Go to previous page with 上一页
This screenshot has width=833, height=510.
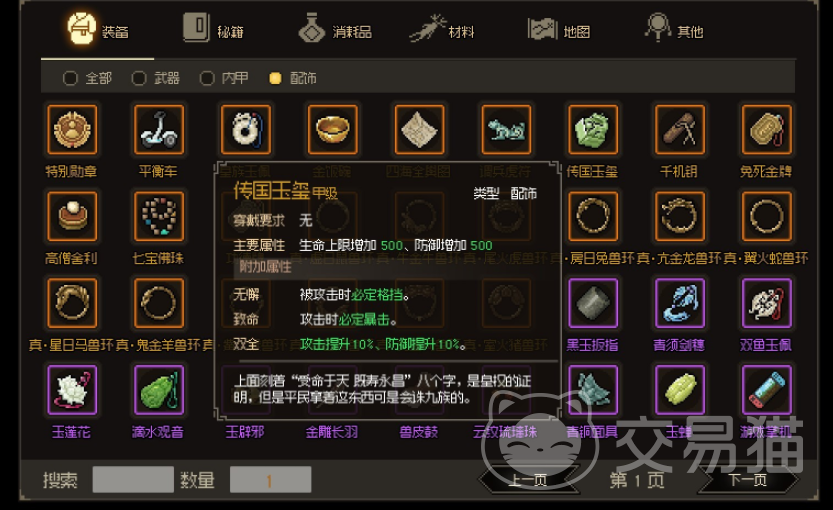[528, 480]
